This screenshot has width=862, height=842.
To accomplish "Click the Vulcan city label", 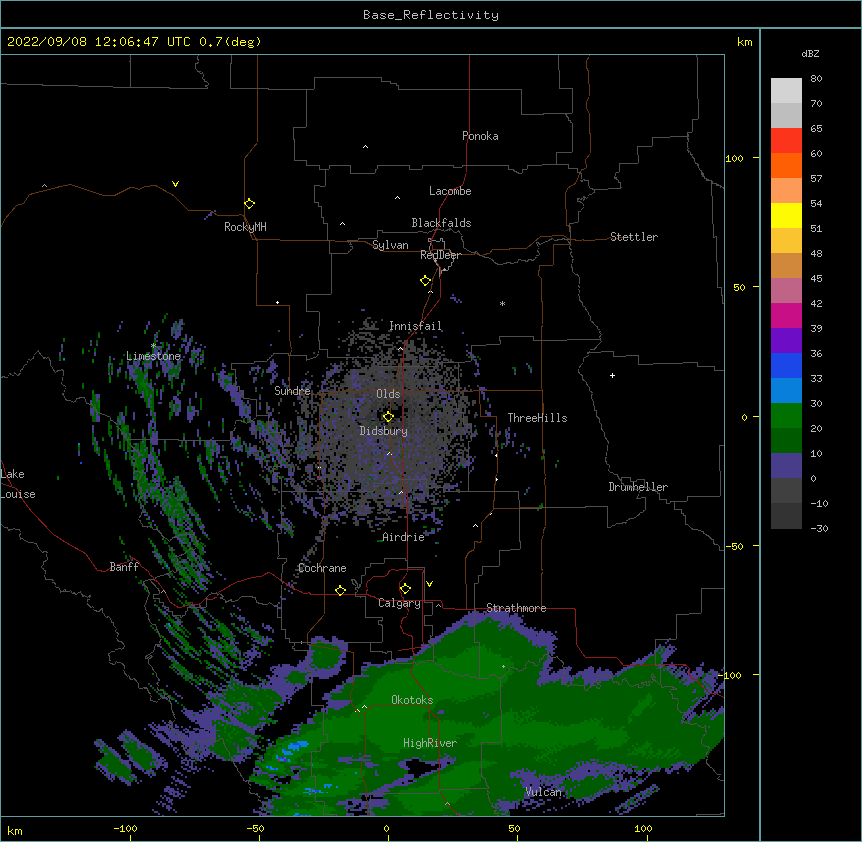I will click(543, 792).
